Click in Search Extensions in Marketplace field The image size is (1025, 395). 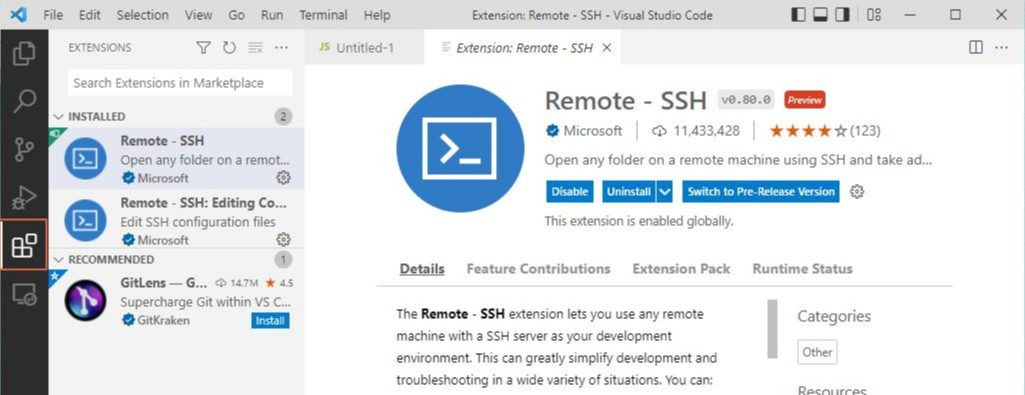click(180, 83)
